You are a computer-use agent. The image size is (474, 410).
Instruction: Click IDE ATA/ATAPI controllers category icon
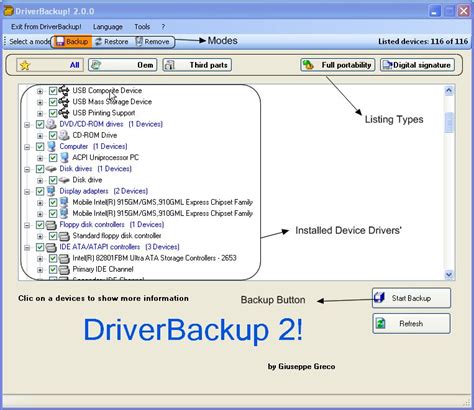tap(51, 247)
